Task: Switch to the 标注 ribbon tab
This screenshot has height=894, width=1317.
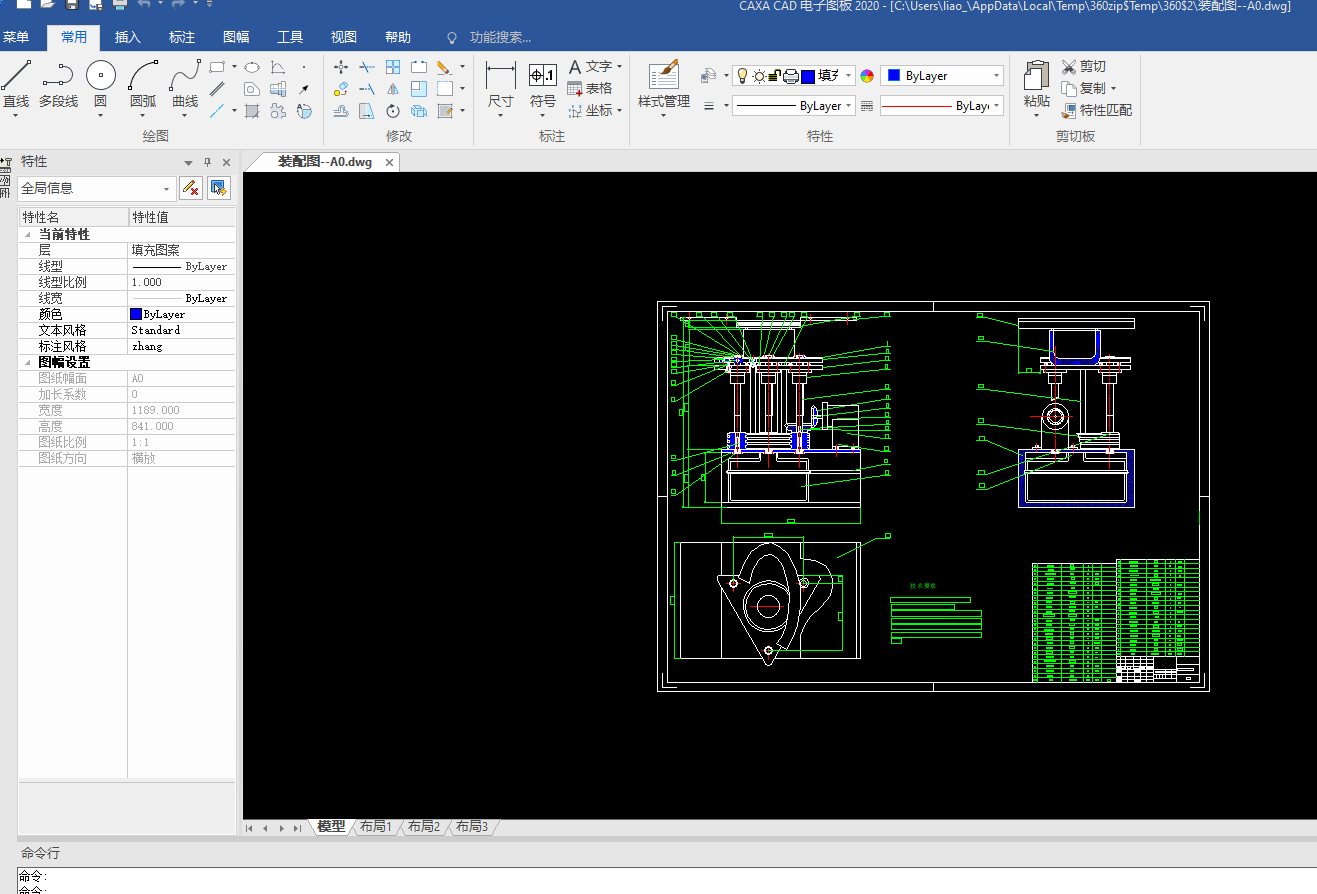Action: [182, 38]
